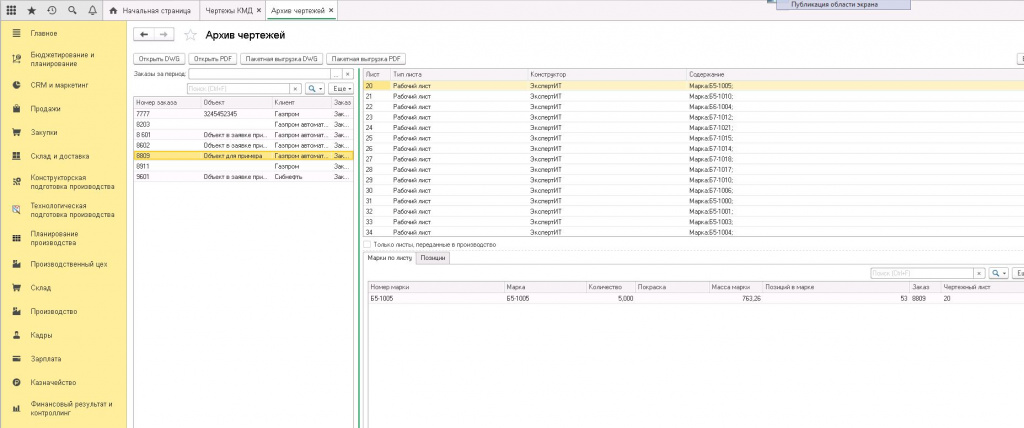Click Пакетная выгрузка PDF button

(366, 59)
